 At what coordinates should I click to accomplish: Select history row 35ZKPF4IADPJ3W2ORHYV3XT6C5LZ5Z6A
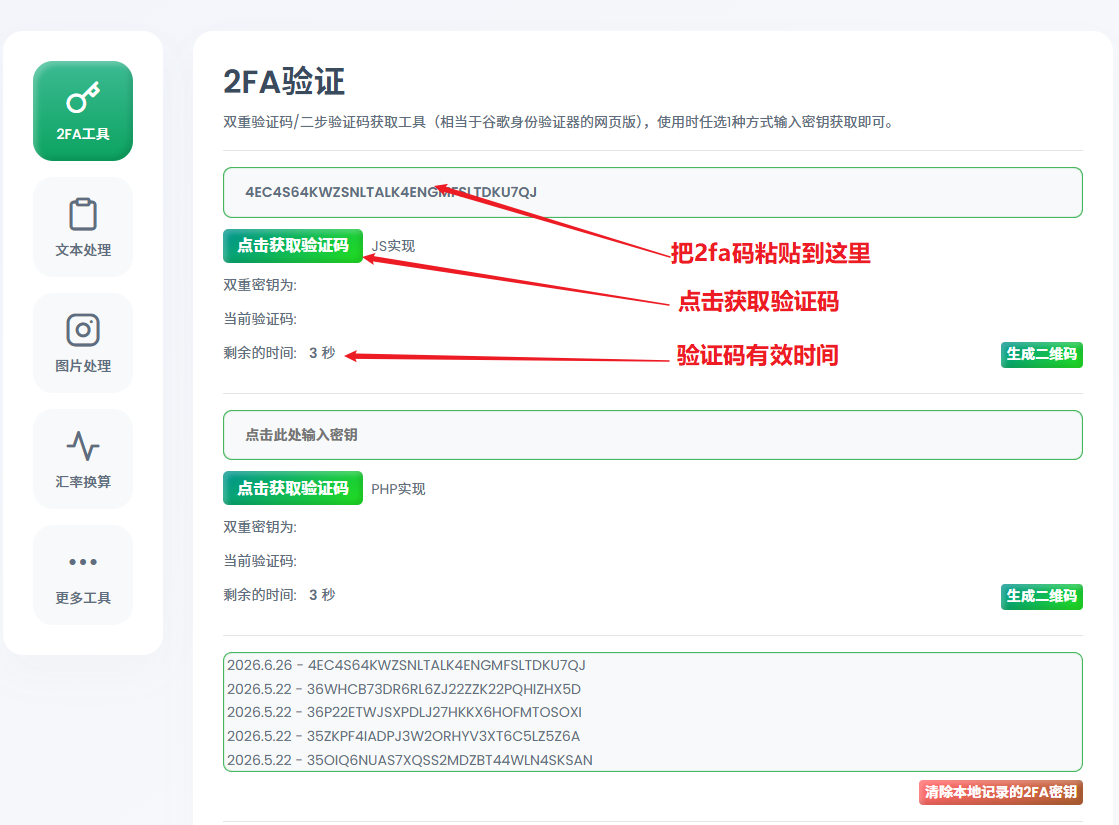tap(404, 736)
